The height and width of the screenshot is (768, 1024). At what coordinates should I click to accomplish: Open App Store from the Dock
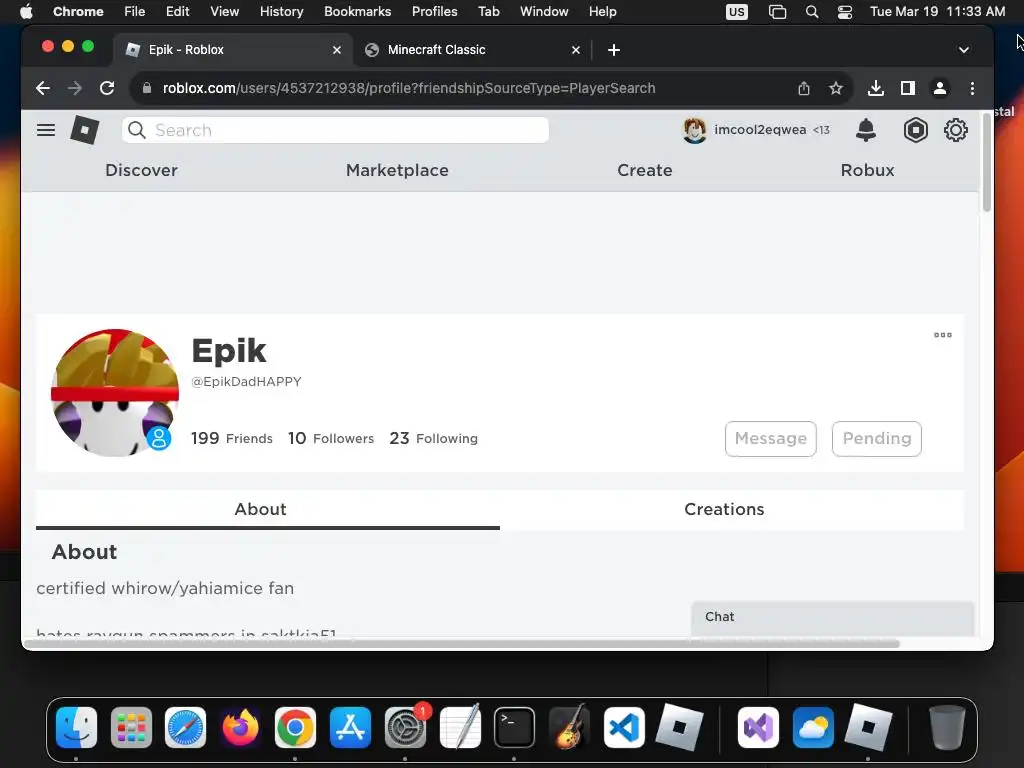coord(350,727)
